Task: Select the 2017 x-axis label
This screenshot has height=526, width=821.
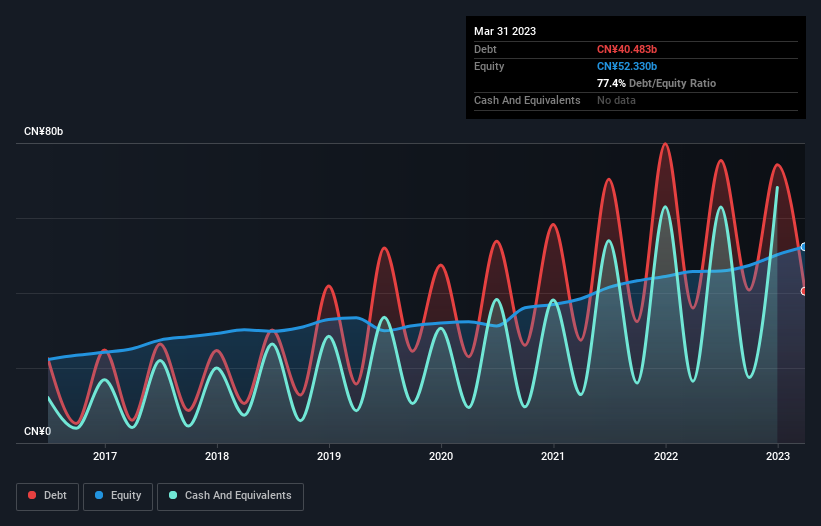Action: click(x=105, y=456)
